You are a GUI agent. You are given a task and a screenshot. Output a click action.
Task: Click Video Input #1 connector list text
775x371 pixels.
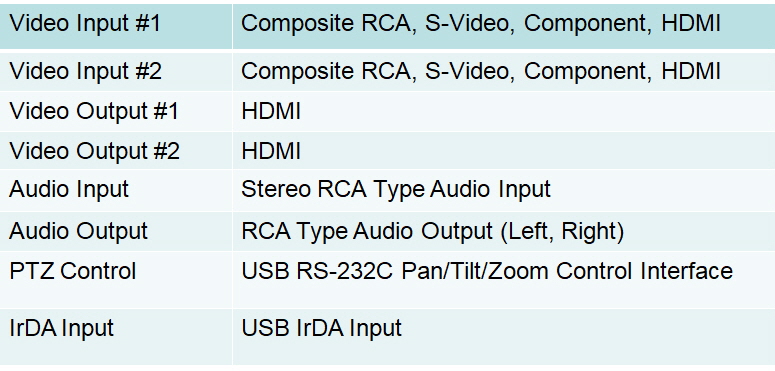click(480, 24)
